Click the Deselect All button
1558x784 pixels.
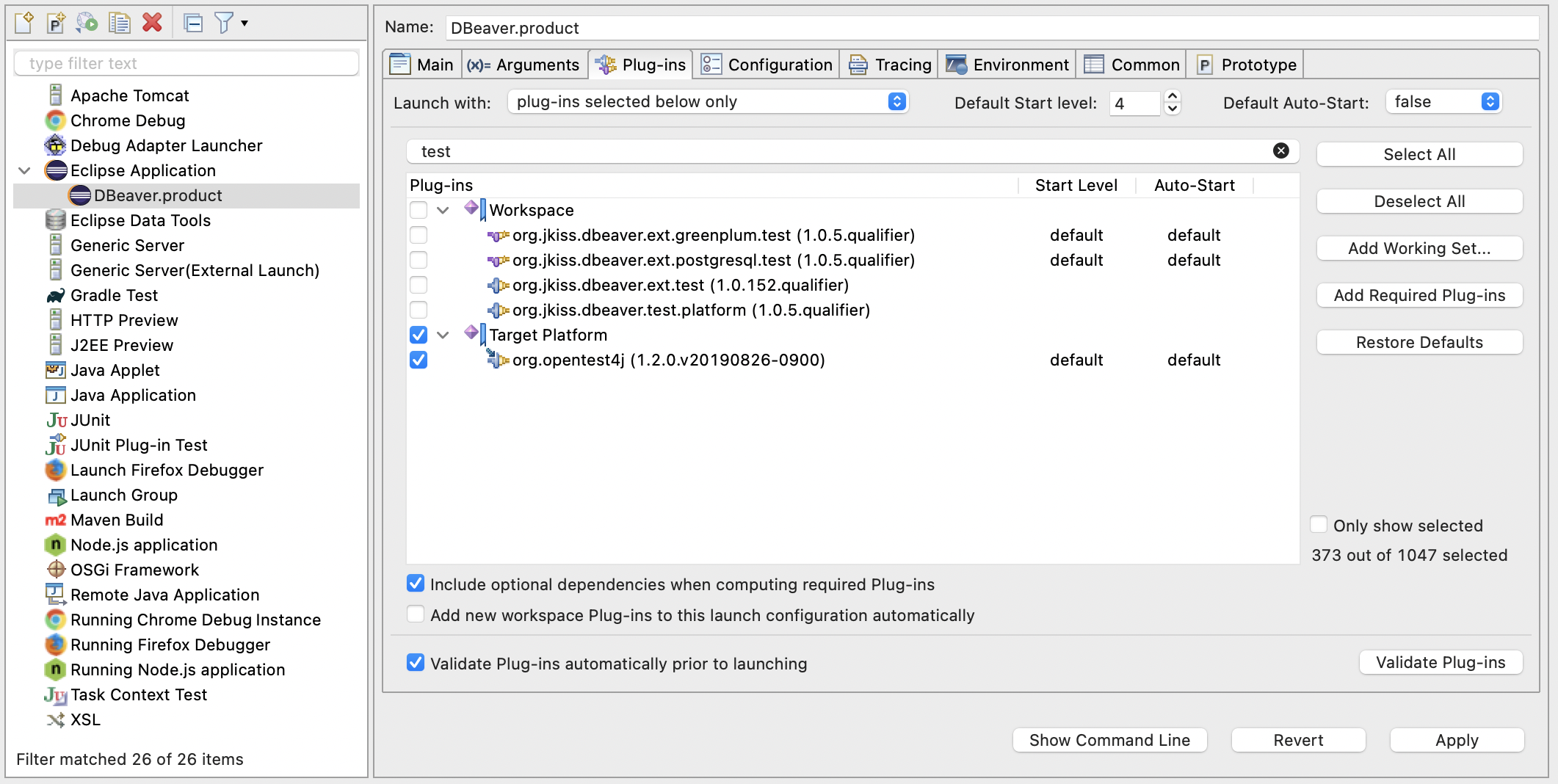pyautogui.click(x=1419, y=201)
